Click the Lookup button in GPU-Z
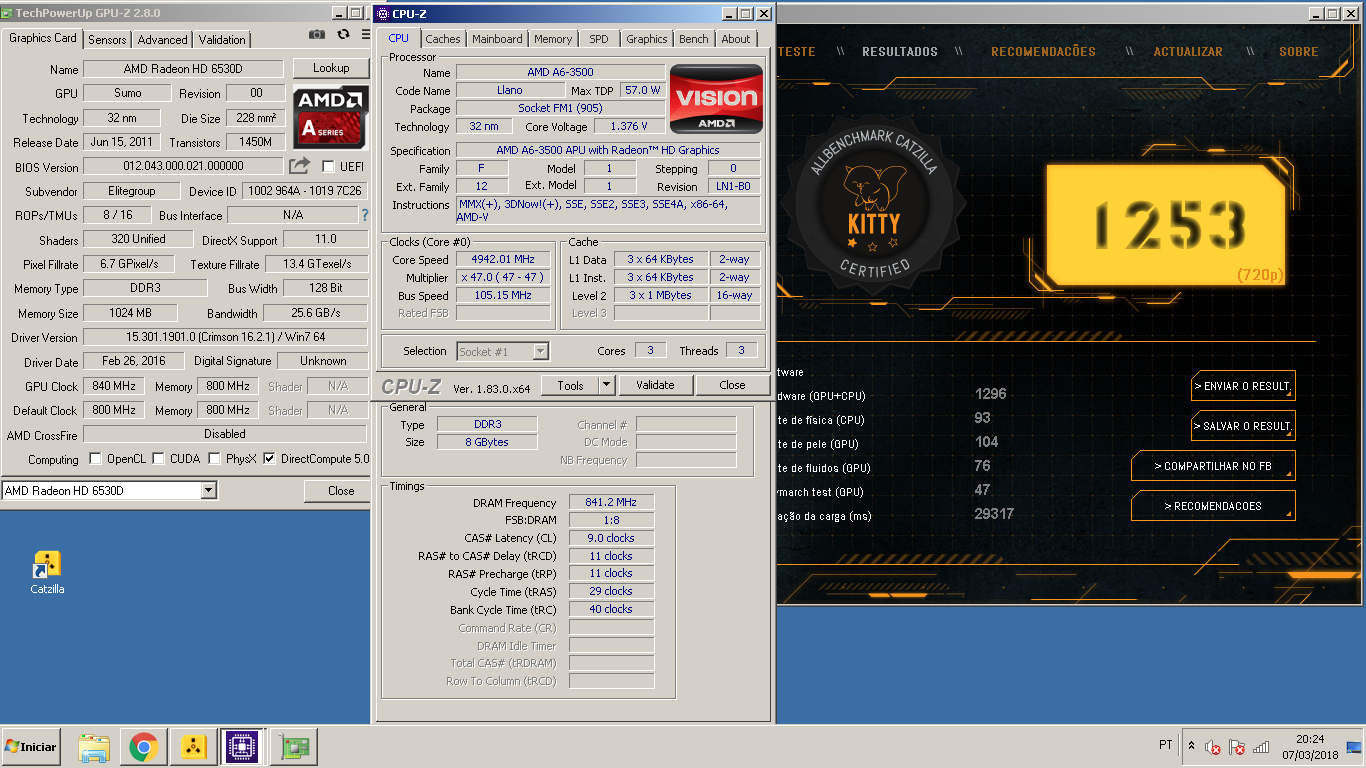1366x768 pixels. pyautogui.click(x=331, y=68)
